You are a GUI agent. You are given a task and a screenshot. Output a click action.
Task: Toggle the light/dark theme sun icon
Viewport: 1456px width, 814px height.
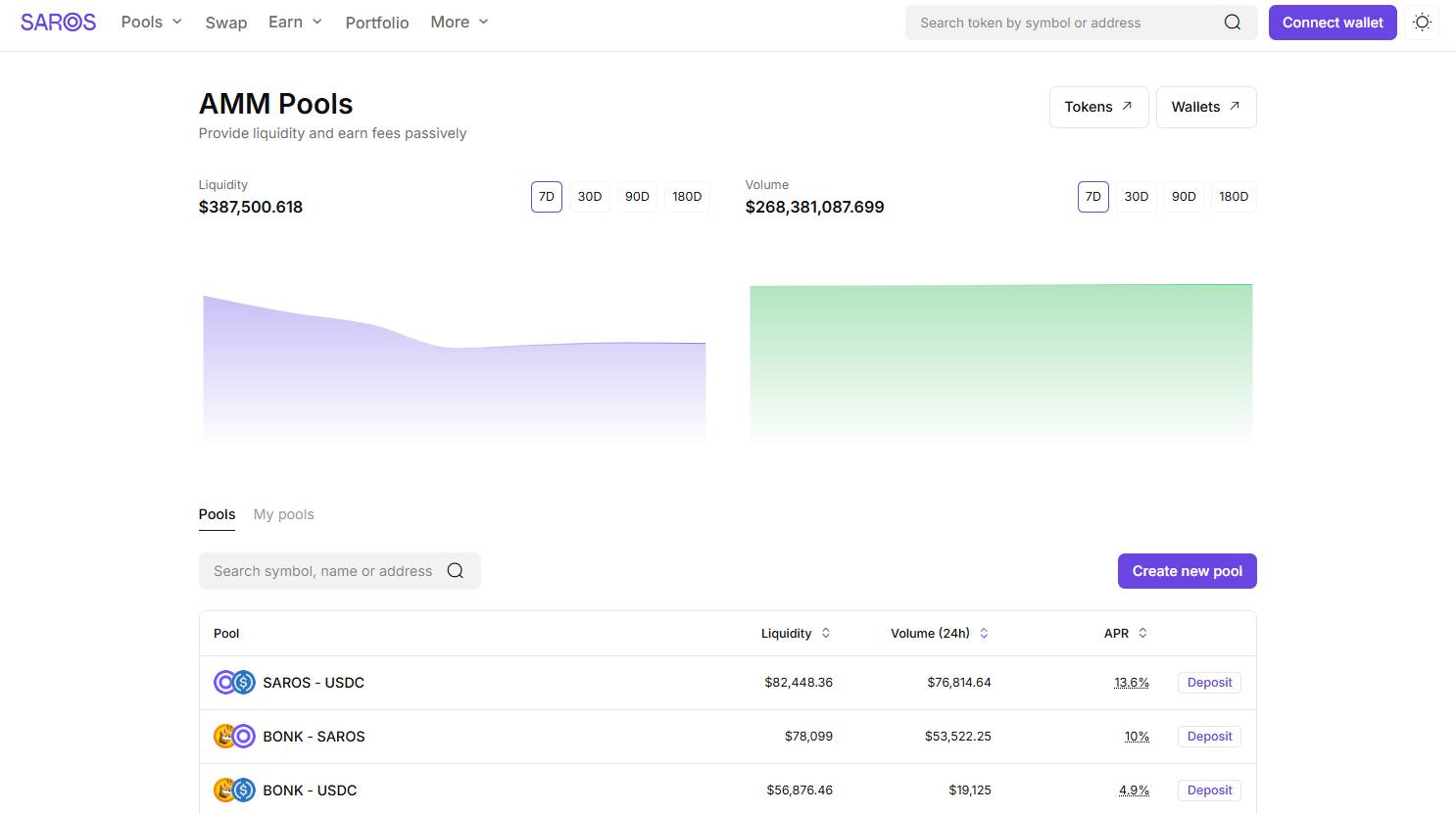click(x=1422, y=23)
